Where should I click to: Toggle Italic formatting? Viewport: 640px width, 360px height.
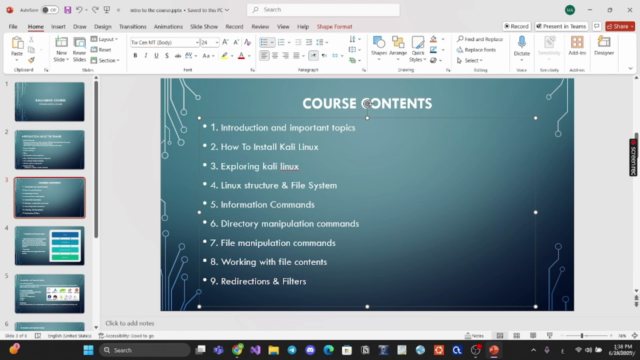(x=146, y=56)
